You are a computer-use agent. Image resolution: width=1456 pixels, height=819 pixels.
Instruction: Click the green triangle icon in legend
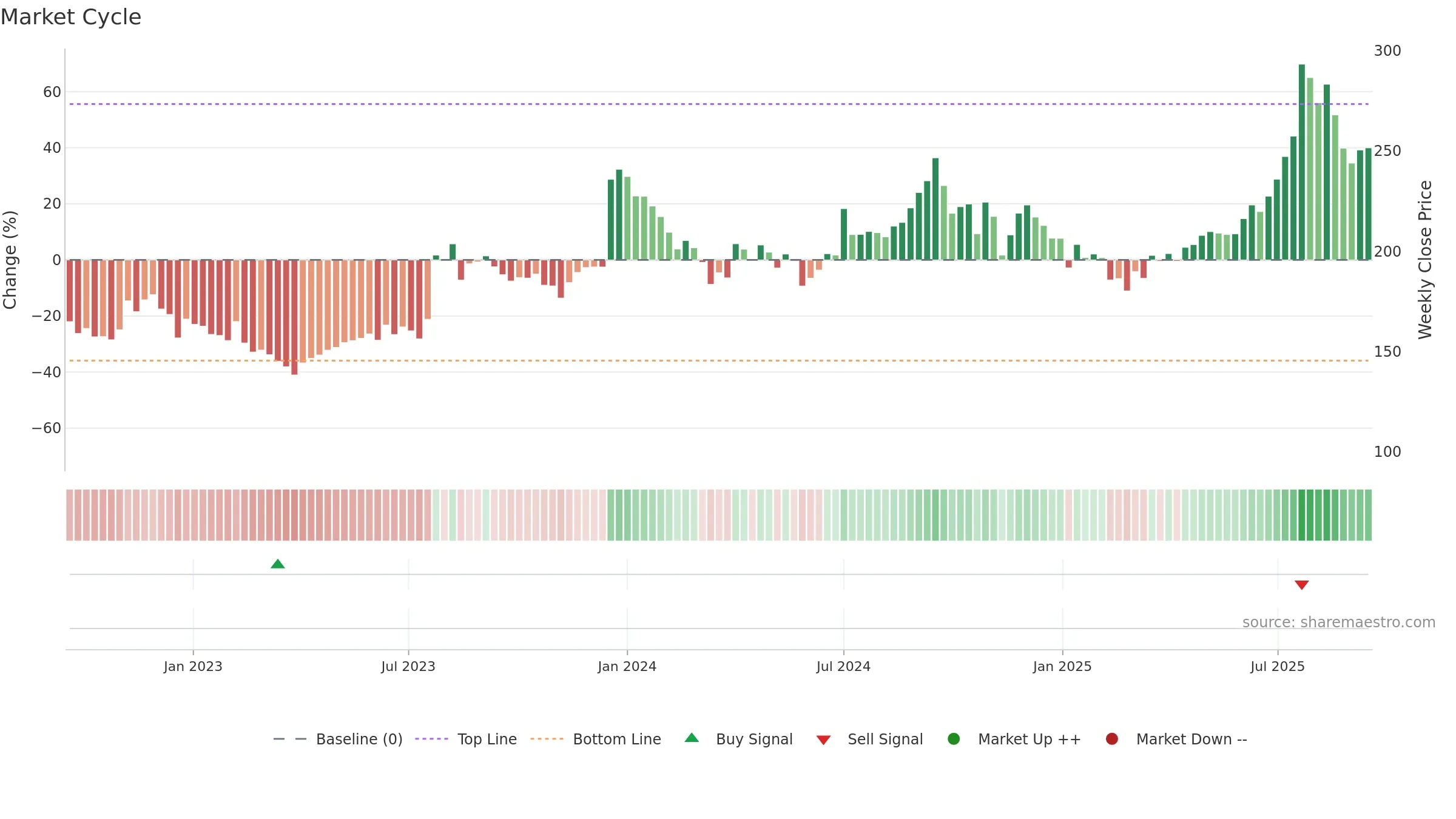point(692,738)
